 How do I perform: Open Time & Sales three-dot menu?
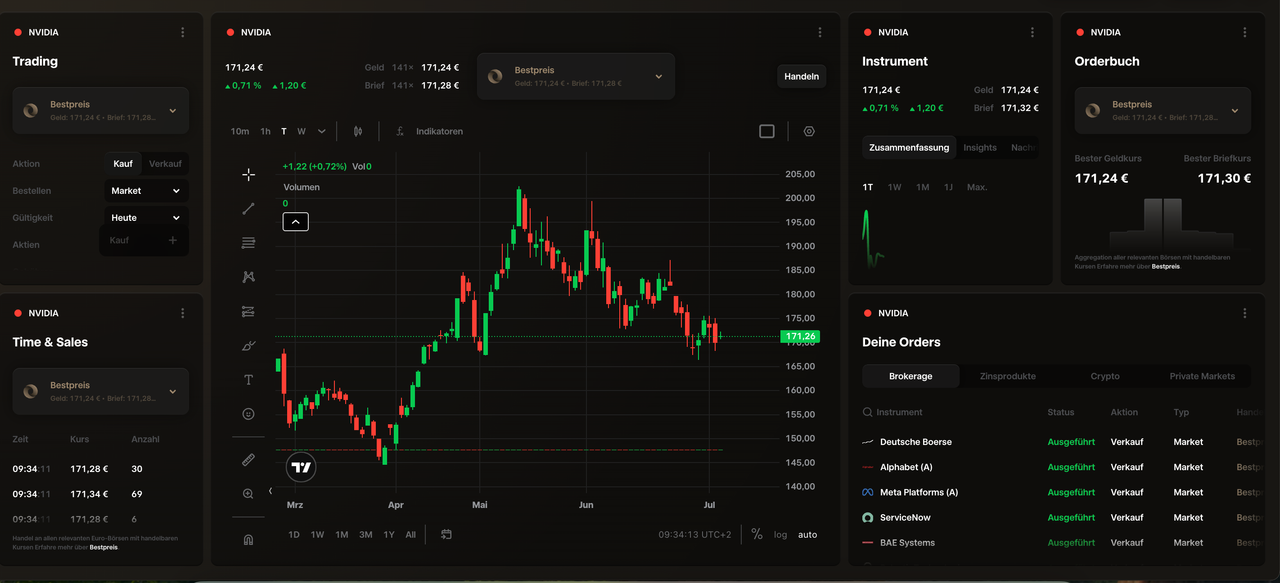click(183, 313)
